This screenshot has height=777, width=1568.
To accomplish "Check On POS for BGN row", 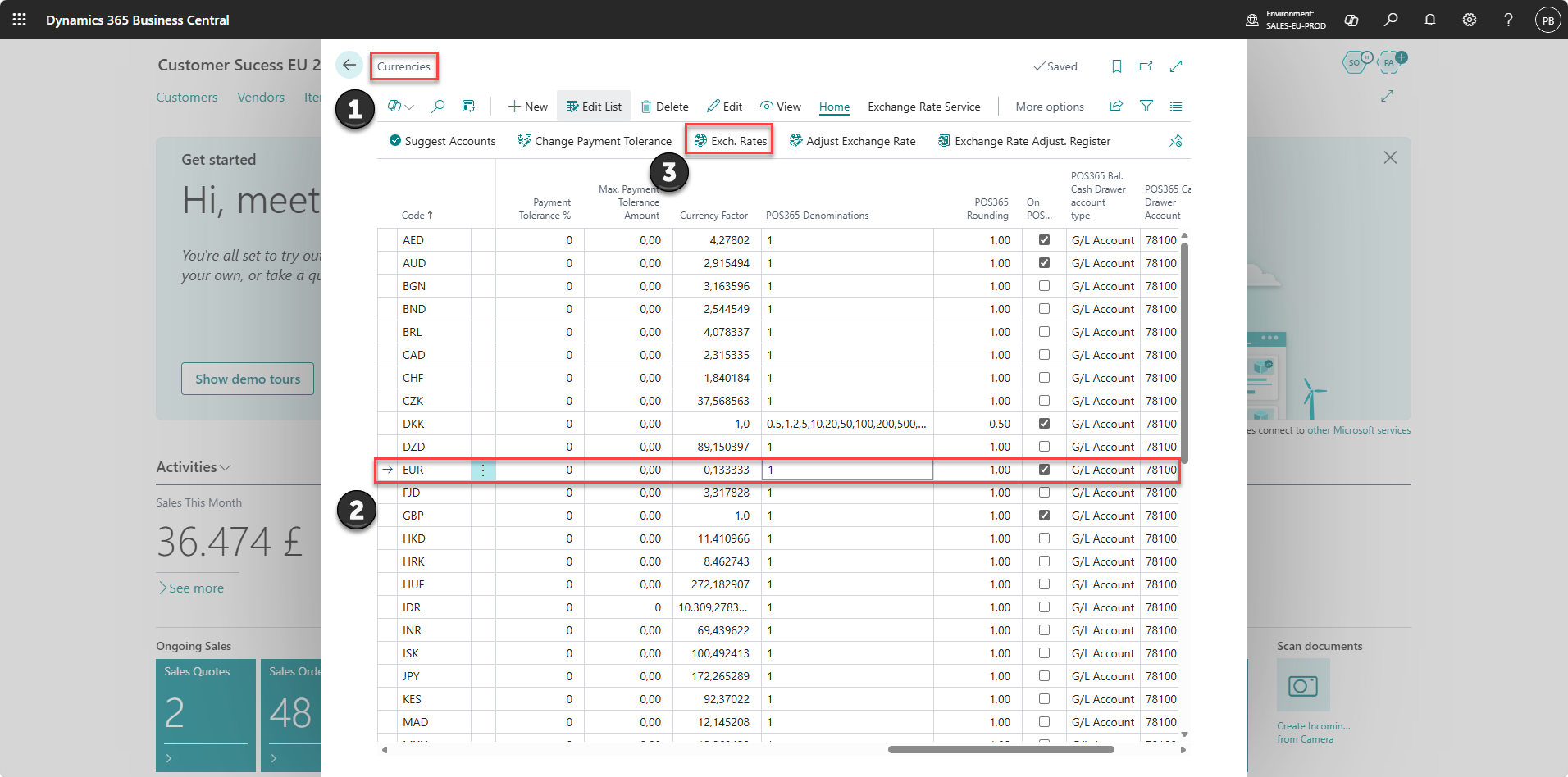I will click(x=1044, y=286).
